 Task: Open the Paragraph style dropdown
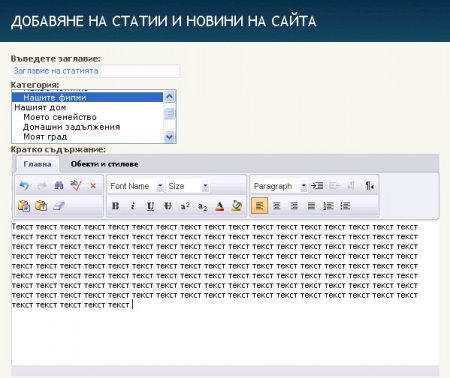(x=280, y=186)
